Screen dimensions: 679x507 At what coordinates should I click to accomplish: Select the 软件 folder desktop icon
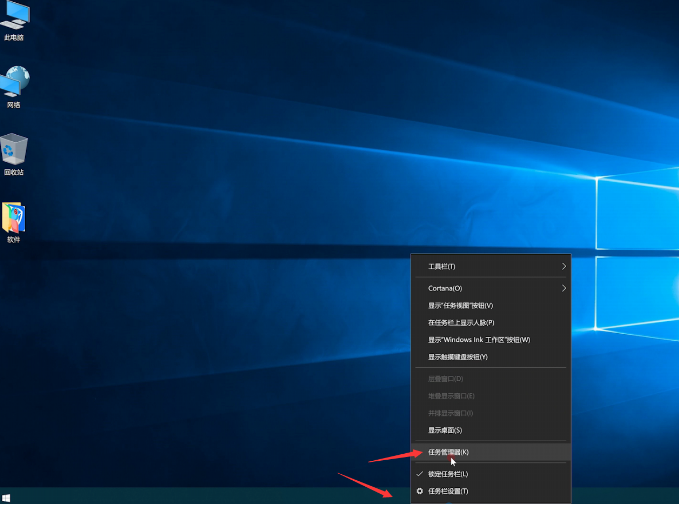14,220
